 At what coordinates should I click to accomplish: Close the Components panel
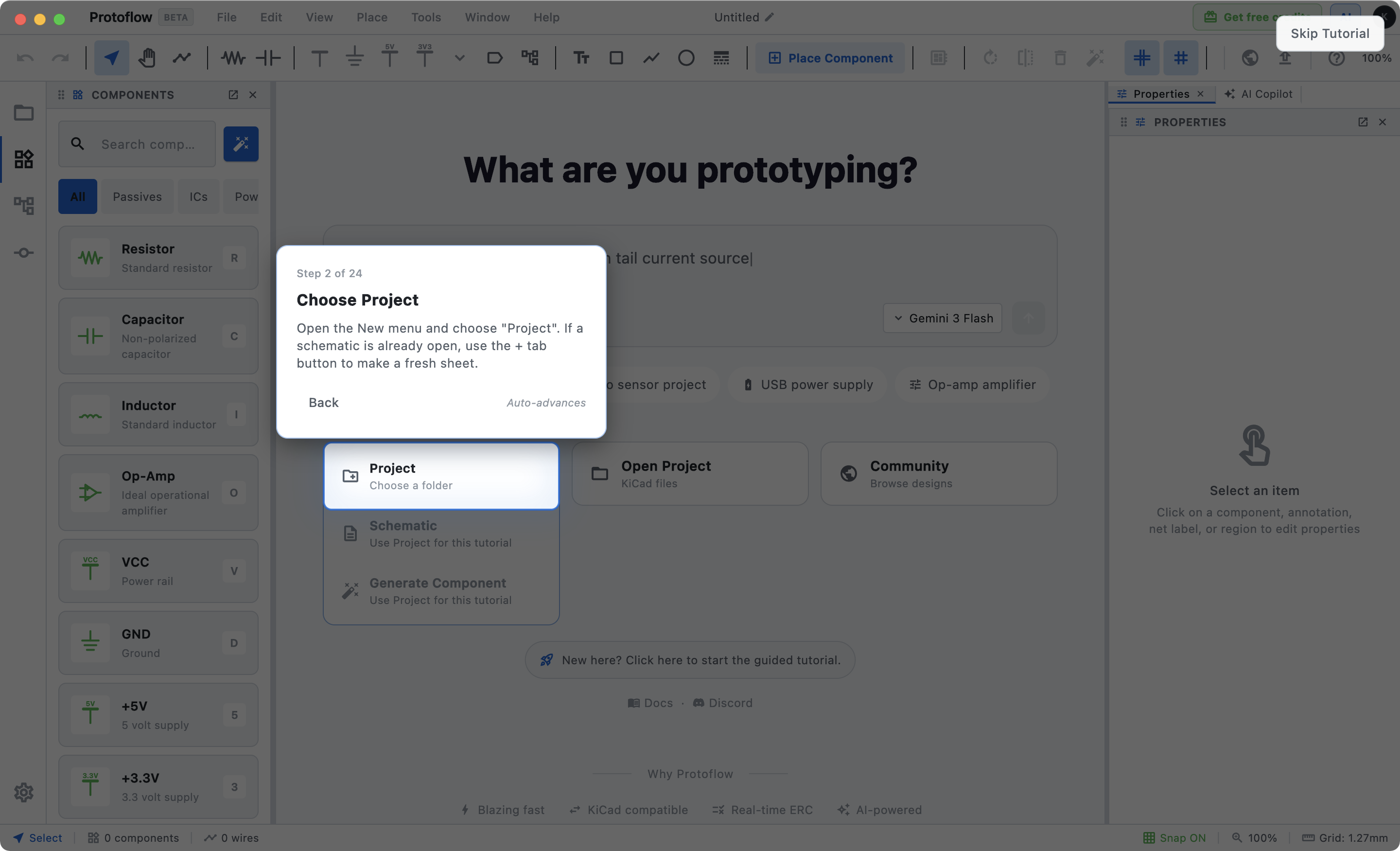(x=253, y=94)
